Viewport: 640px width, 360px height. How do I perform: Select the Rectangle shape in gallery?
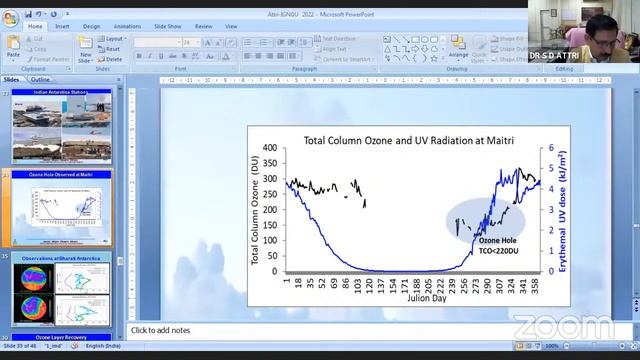415,40
